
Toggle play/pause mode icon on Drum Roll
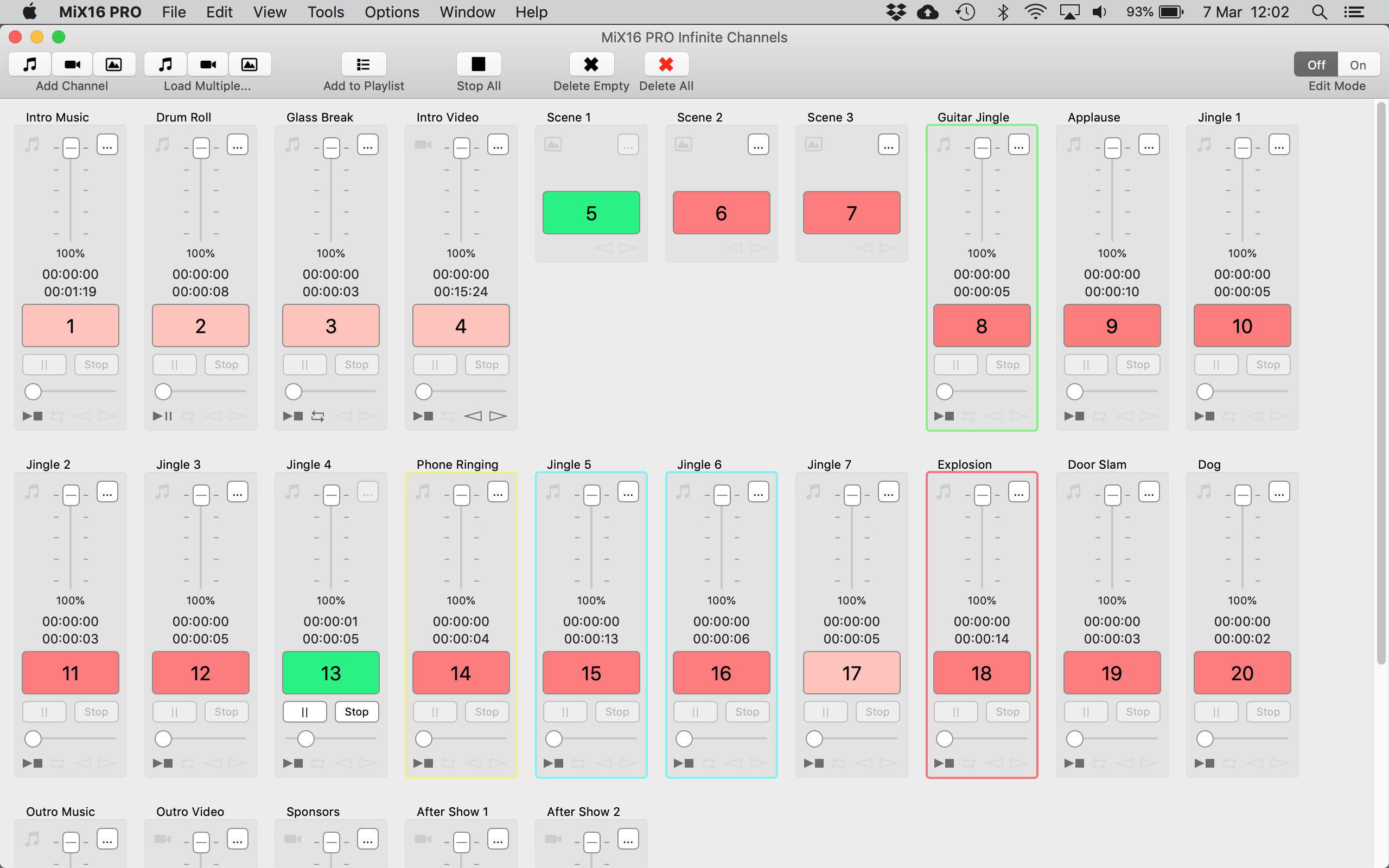coord(162,416)
